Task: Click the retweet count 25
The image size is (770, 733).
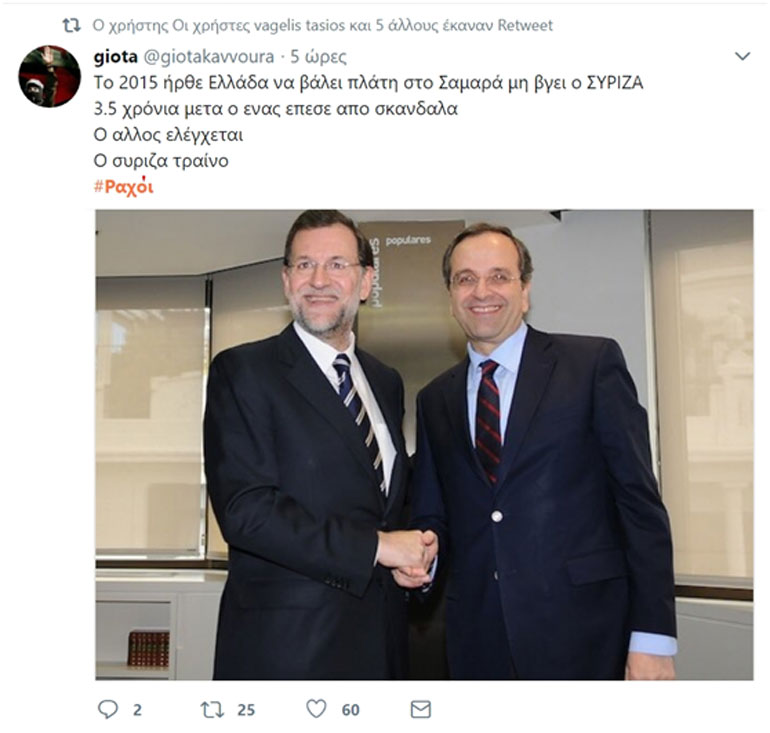Action: [246, 710]
